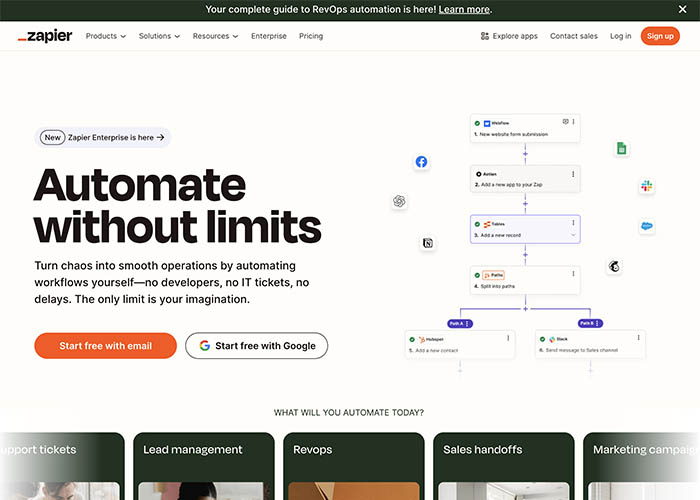Close the RevOps announcement banner
The image size is (700, 500).
pos(682,9)
